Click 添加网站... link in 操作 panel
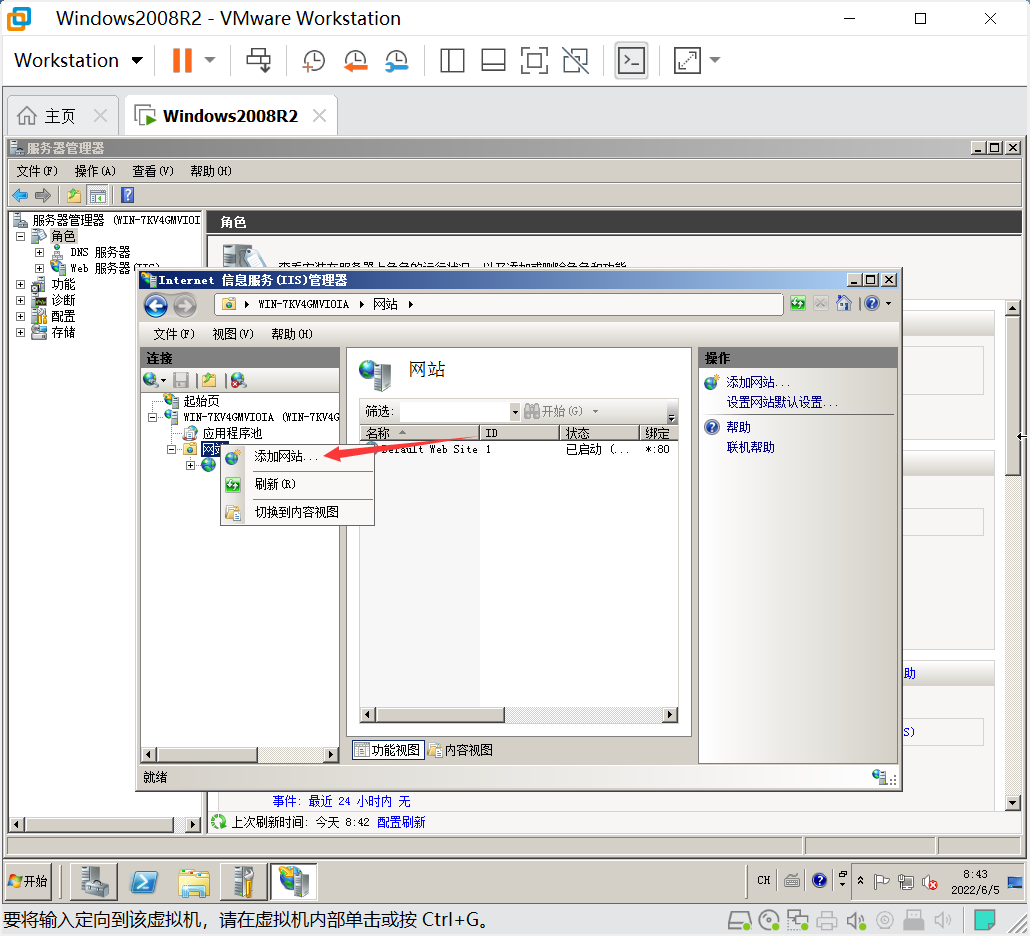This screenshot has height=936, width=1030. click(x=757, y=383)
